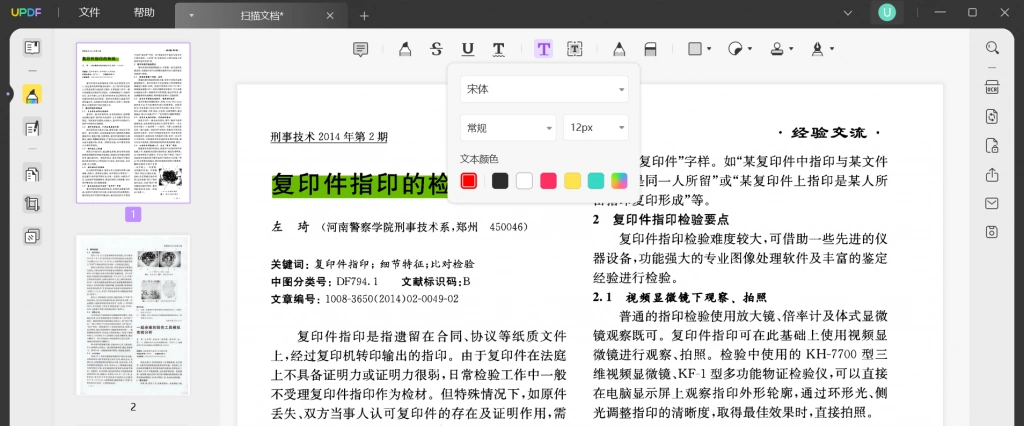Expand the 宋体 font dropdown
Viewport: 1024px width, 426px height.
point(544,89)
